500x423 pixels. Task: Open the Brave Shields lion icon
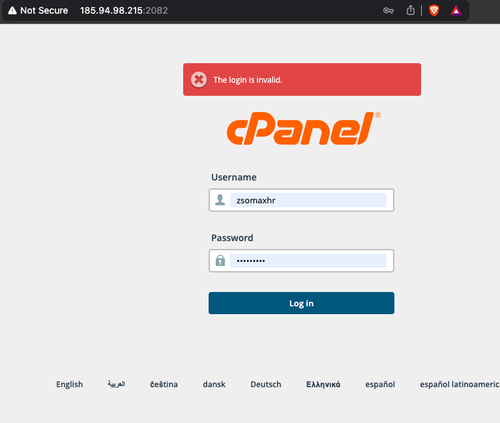point(434,11)
